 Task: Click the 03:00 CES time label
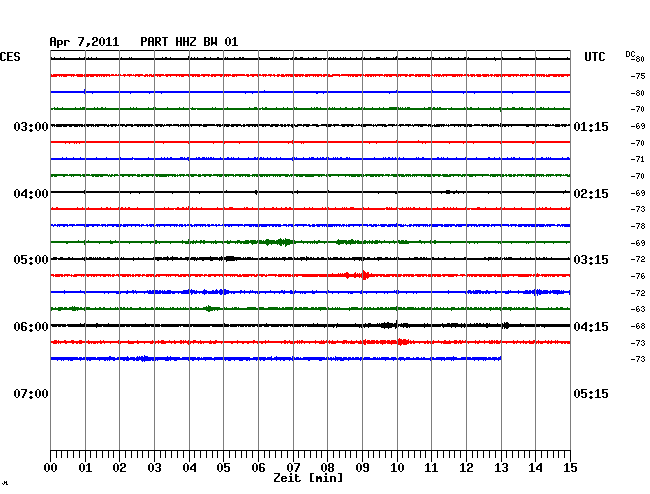coord(31,127)
